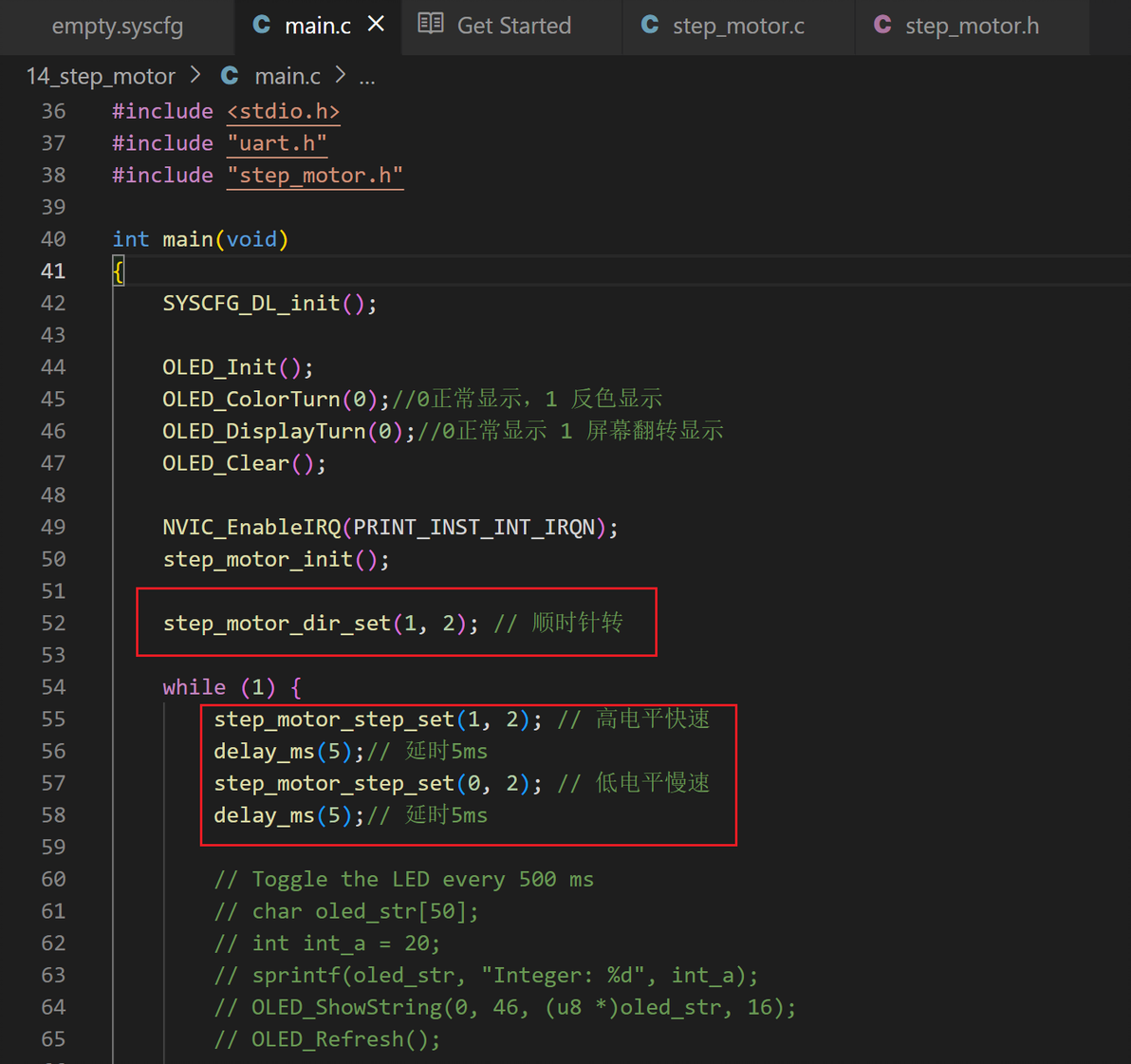1131x1064 pixels.
Task: Click the C icon on step_motor.c tab
Action: click(650, 26)
